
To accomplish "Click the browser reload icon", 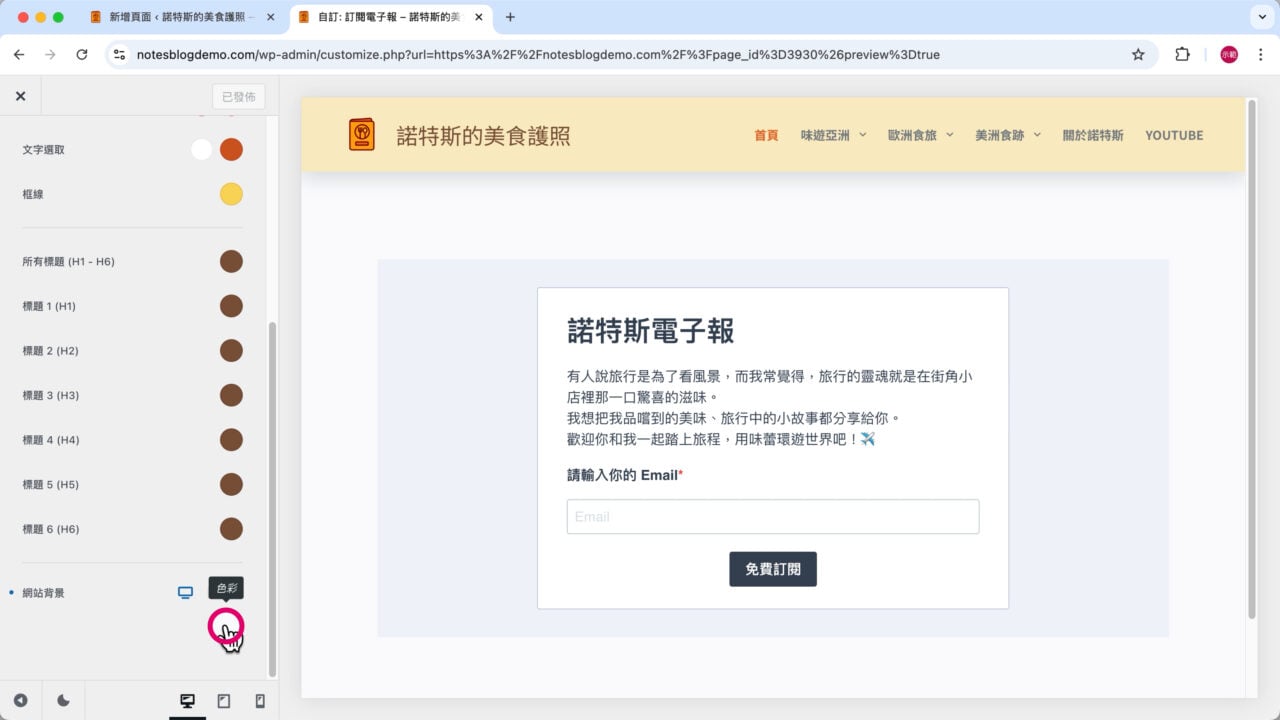I will (82, 54).
